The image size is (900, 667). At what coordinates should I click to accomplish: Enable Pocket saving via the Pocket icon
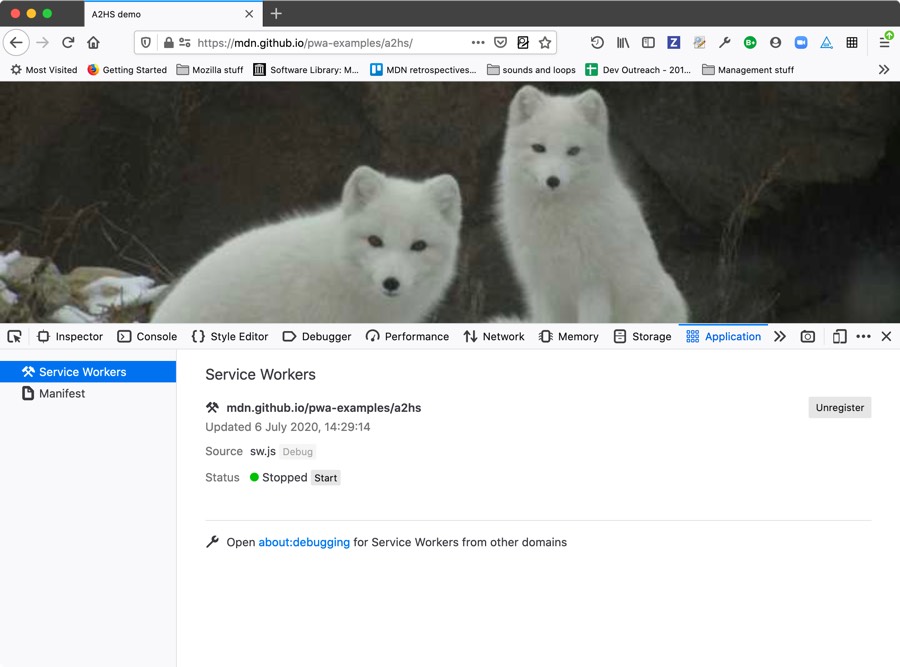tap(500, 44)
